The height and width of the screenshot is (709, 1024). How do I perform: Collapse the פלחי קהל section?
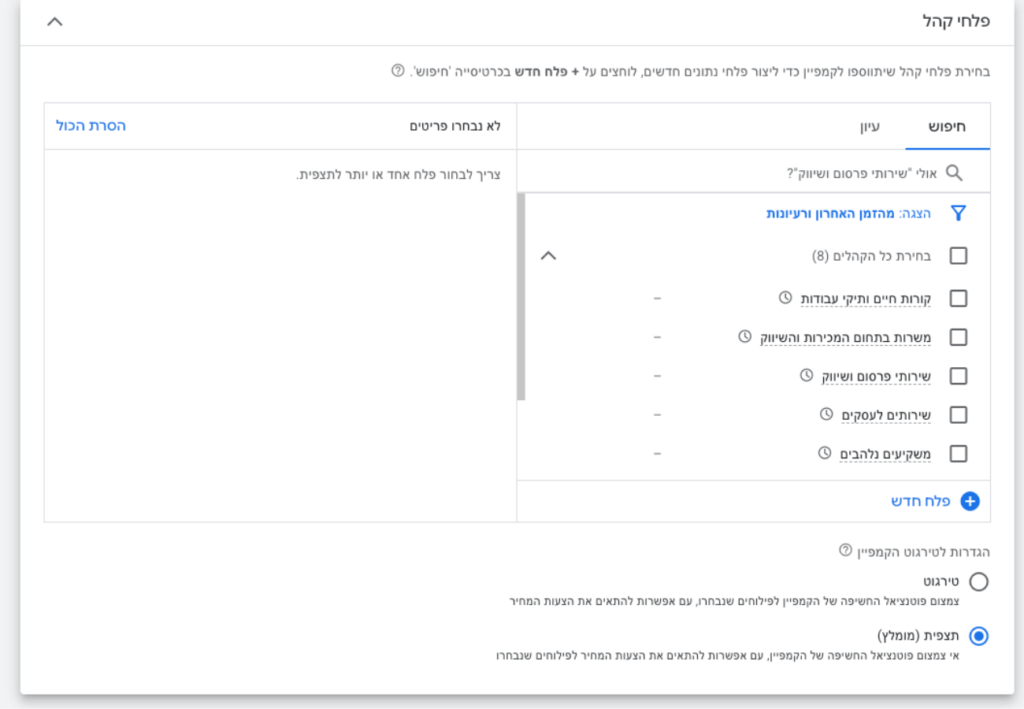coord(55,21)
